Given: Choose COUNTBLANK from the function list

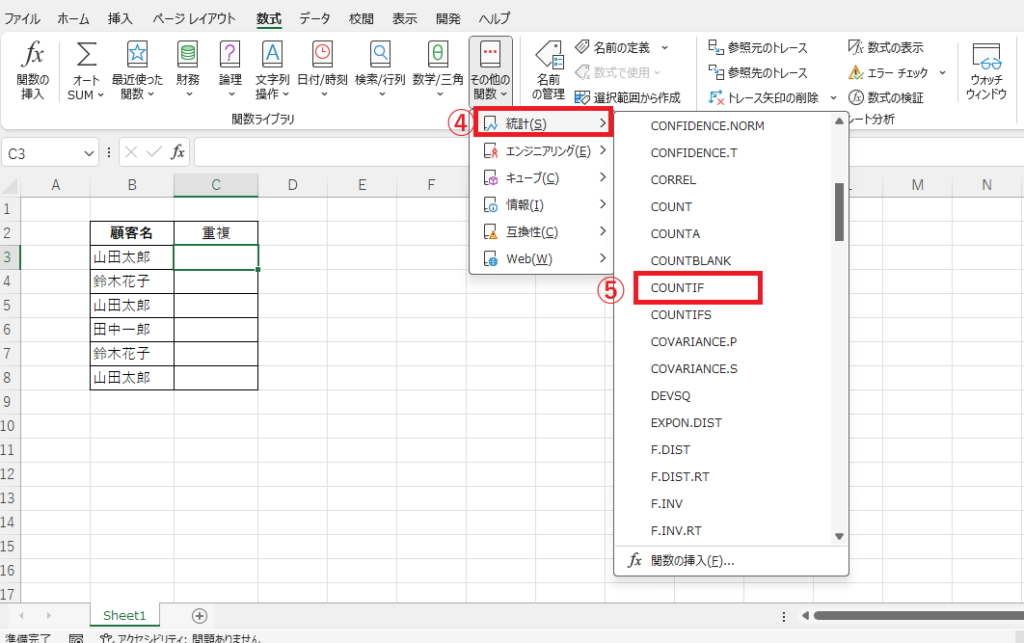Looking at the screenshot, I should (x=691, y=260).
